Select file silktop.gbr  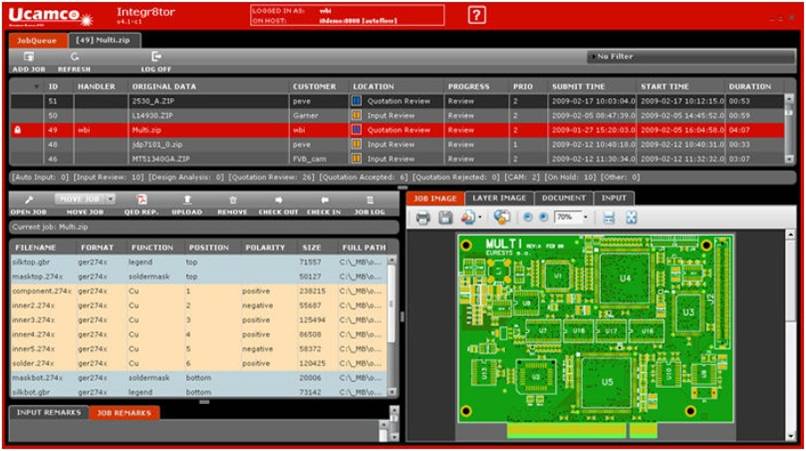tap(199, 262)
